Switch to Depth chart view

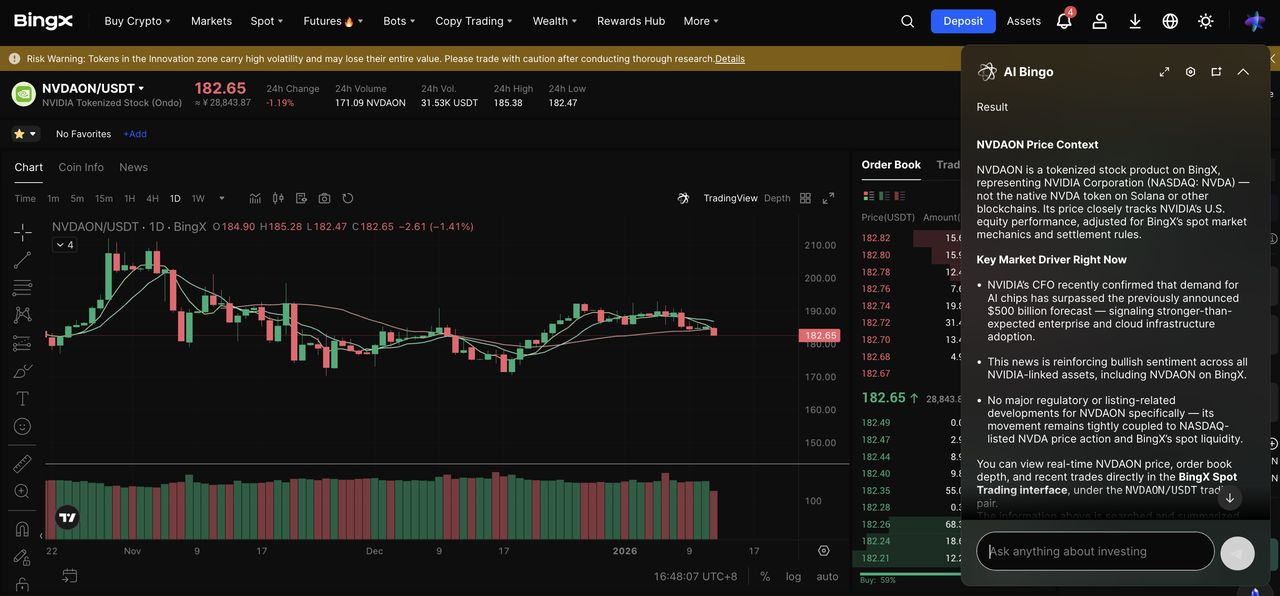(777, 198)
